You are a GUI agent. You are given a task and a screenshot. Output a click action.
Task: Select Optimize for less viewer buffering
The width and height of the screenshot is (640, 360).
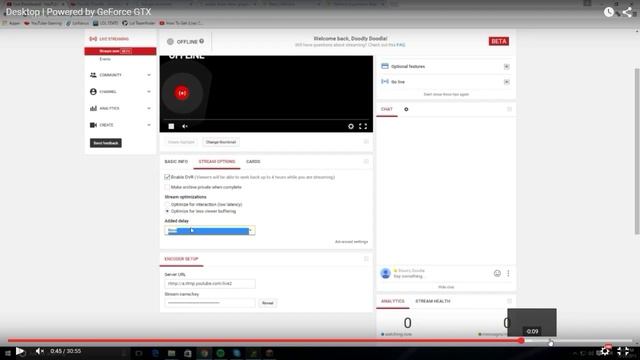[x=167, y=211]
